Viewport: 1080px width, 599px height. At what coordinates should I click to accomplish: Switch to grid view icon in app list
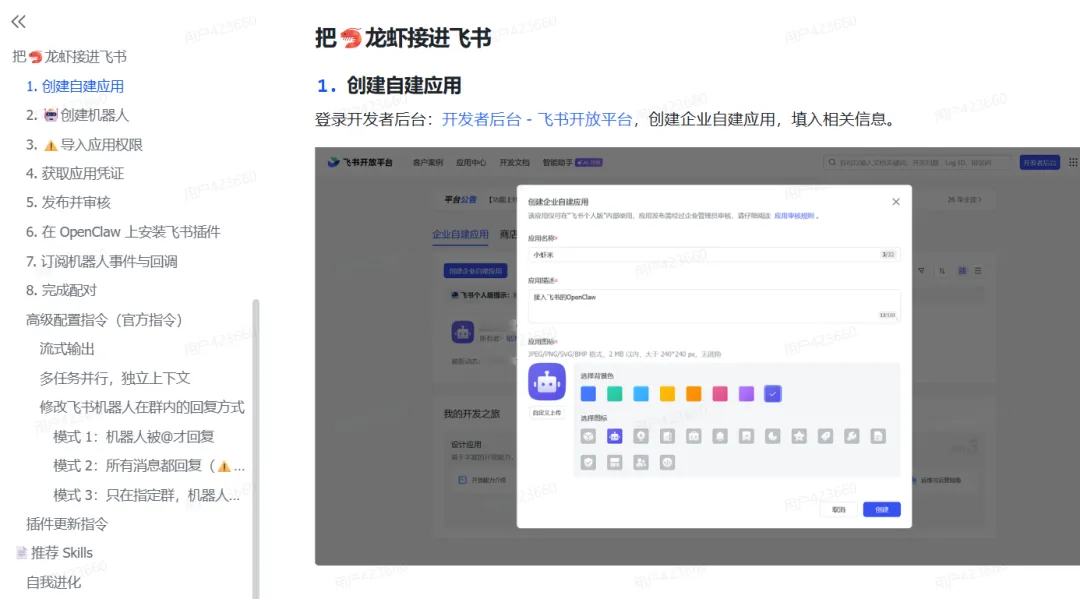[962, 271]
